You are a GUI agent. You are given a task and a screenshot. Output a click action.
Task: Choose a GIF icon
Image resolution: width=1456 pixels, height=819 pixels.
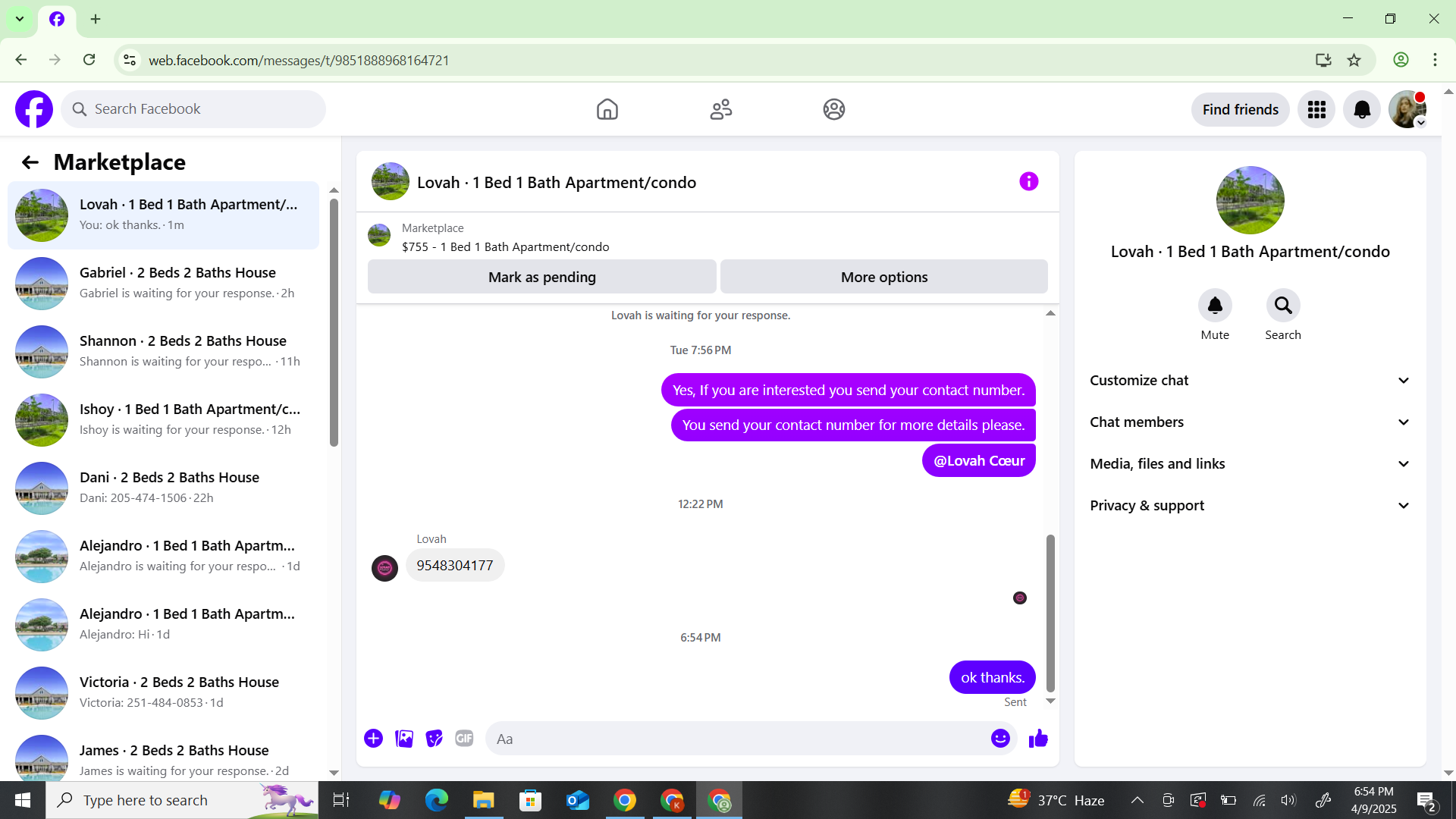(x=464, y=739)
